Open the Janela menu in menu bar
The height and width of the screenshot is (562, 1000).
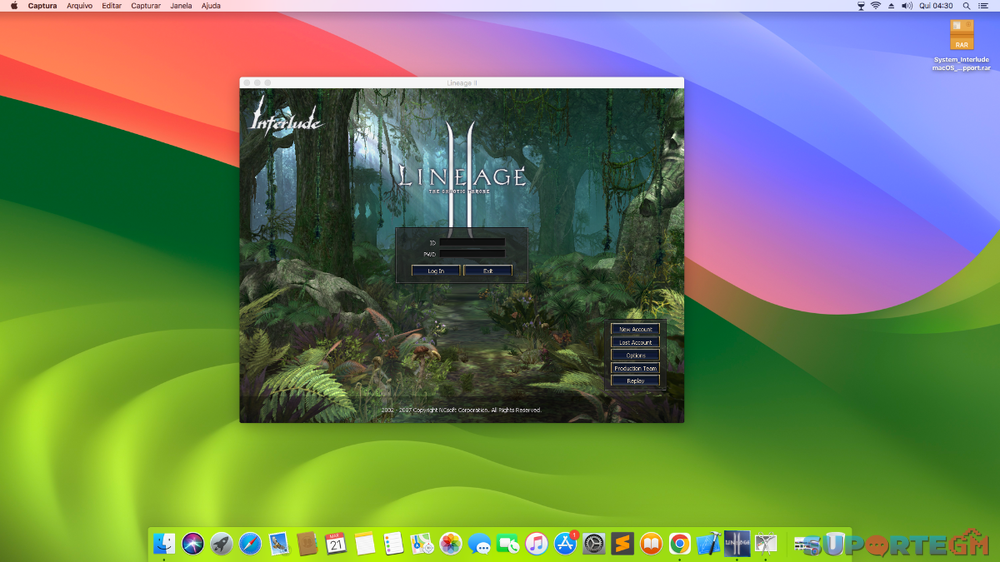pyautogui.click(x=181, y=6)
